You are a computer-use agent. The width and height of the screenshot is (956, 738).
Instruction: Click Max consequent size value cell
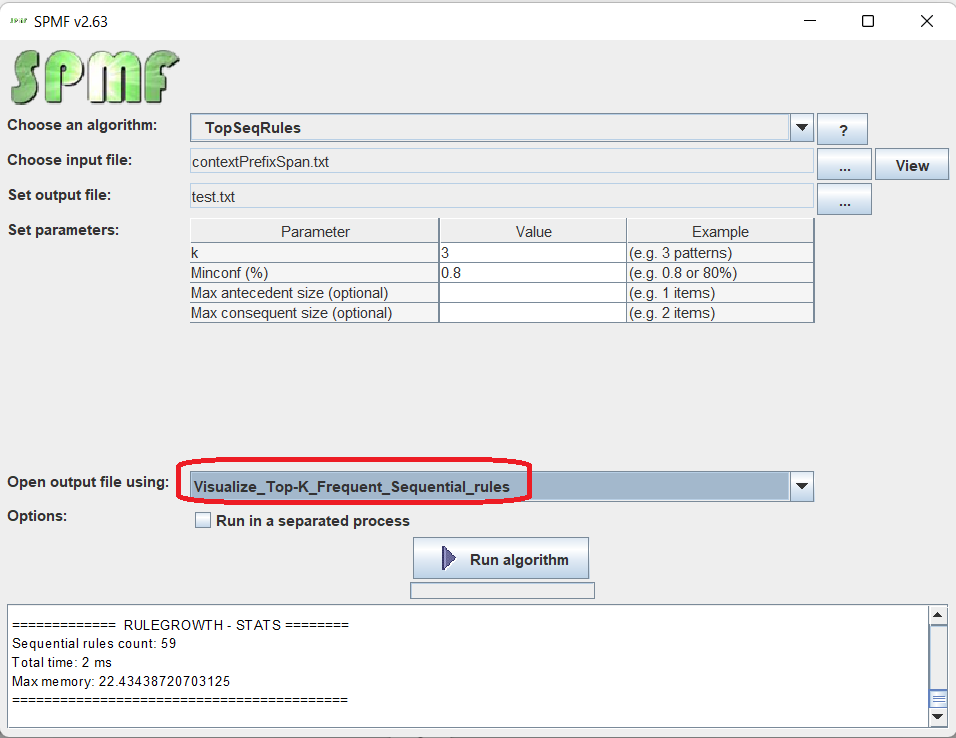pyautogui.click(x=532, y=313)
